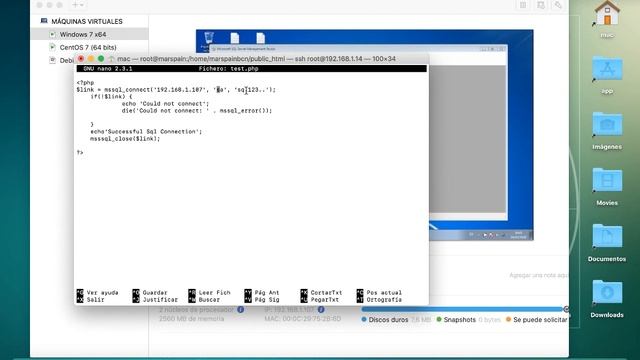Click the Snapshots legend entry

point(456,320)
